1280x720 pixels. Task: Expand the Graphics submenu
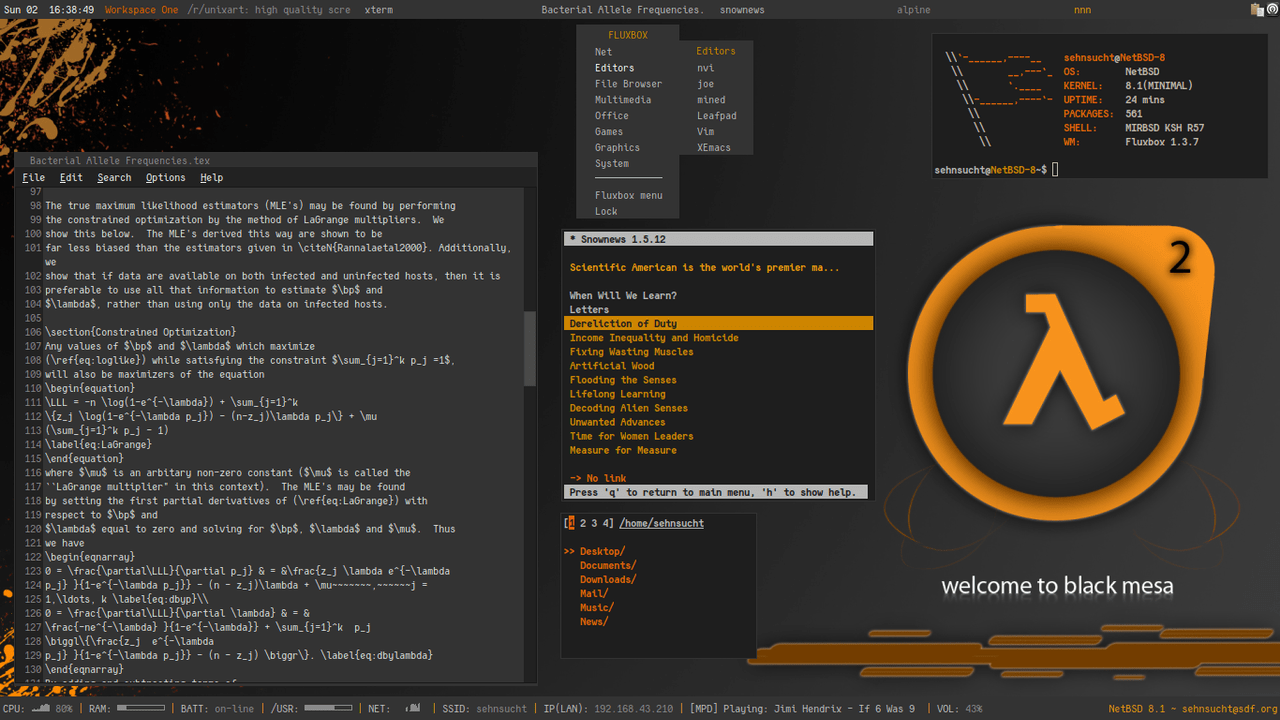tap(627, 148)
